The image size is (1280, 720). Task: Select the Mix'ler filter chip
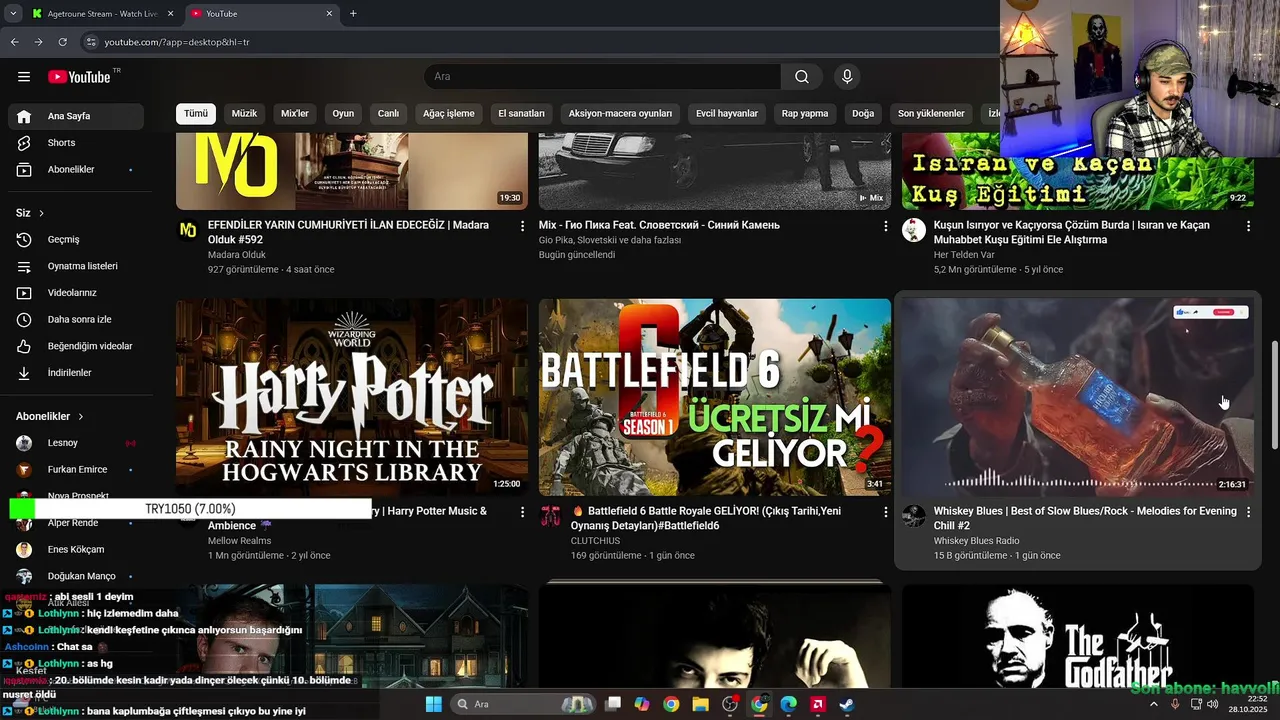[x=295, y=114]
